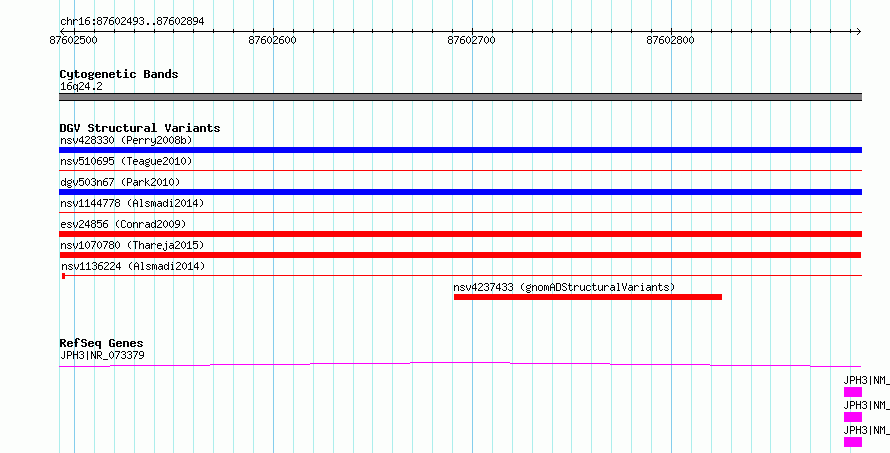Image resolution: width=890 pixels, height=453 pixels.
Task: Click the thin red line for nsv510695
Action: [460, 170]
